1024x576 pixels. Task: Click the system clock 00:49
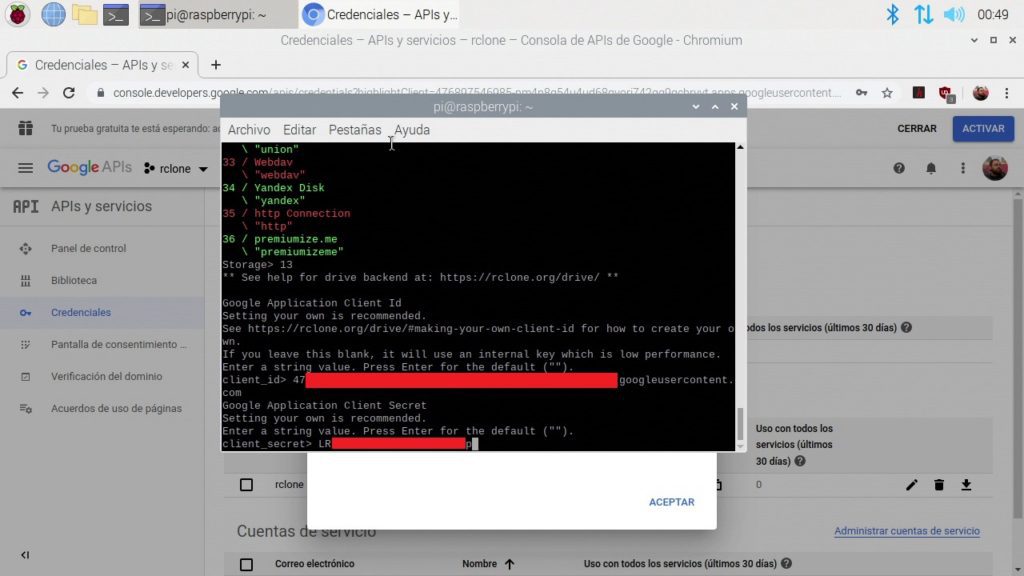(x=993, y=14)
